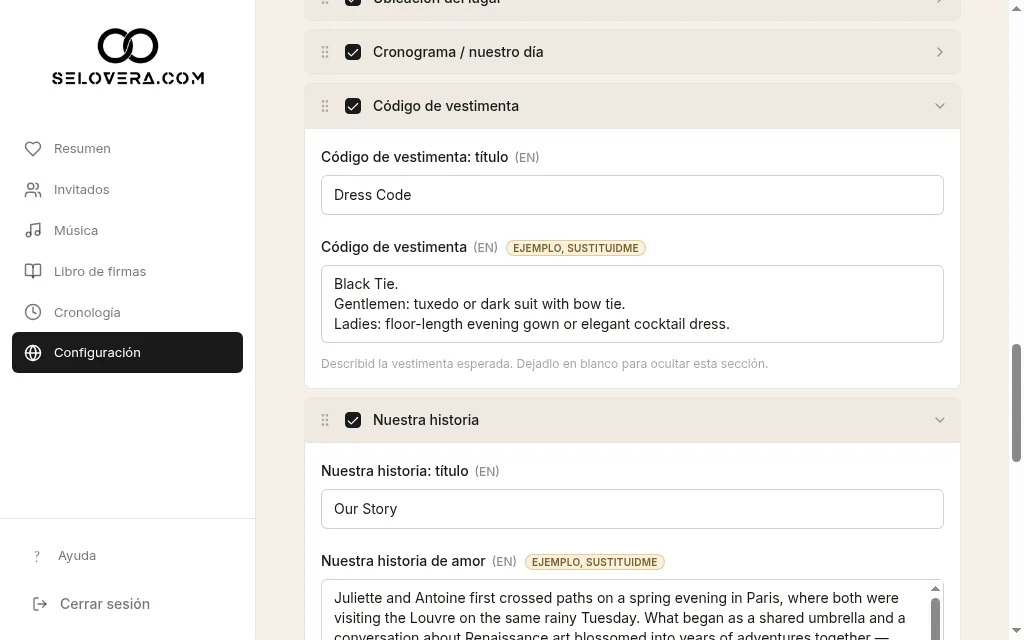
Task: Select the Configuración menu item
Action: [x=127, y=353]
